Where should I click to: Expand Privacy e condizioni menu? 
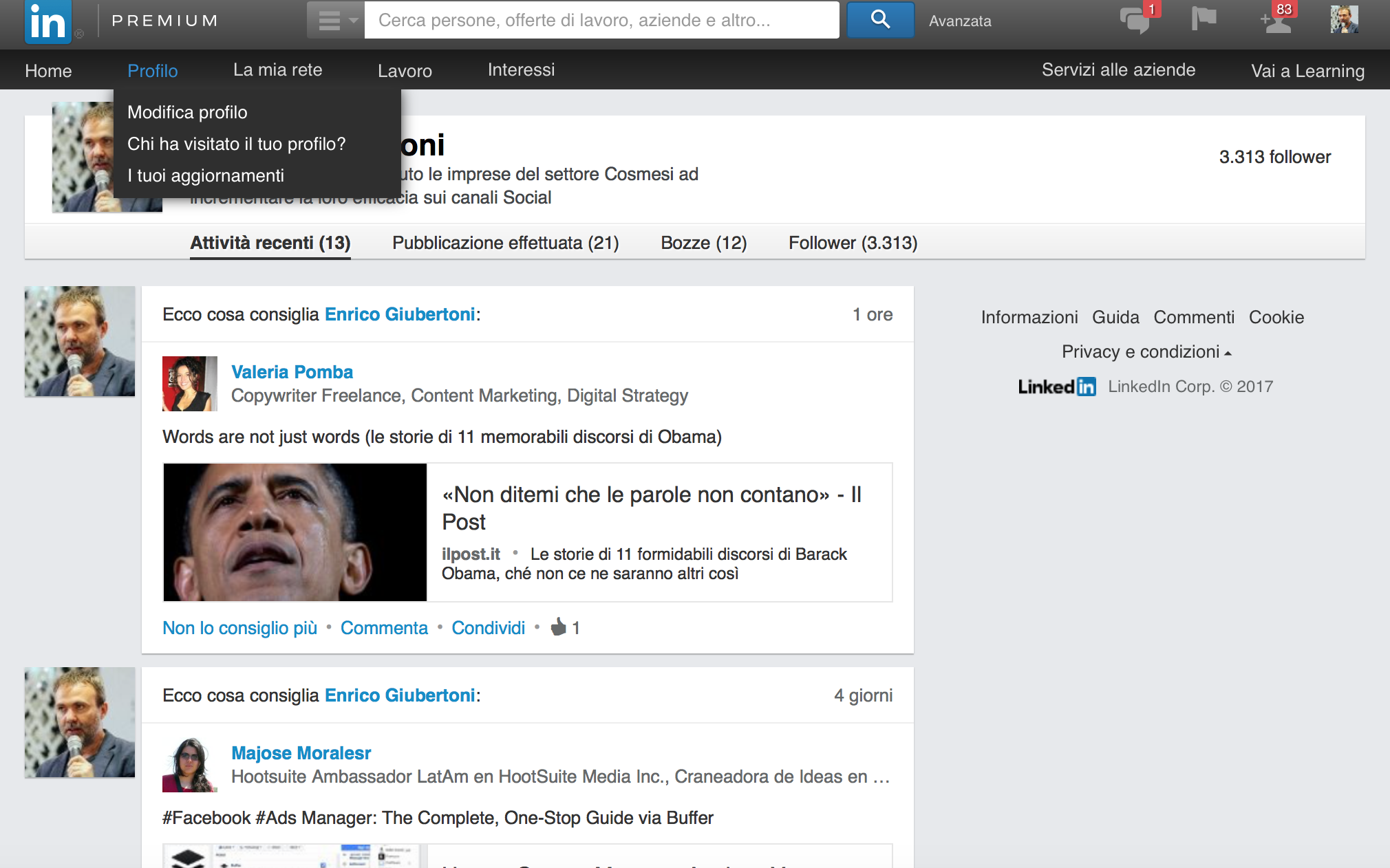(1146, 352)
